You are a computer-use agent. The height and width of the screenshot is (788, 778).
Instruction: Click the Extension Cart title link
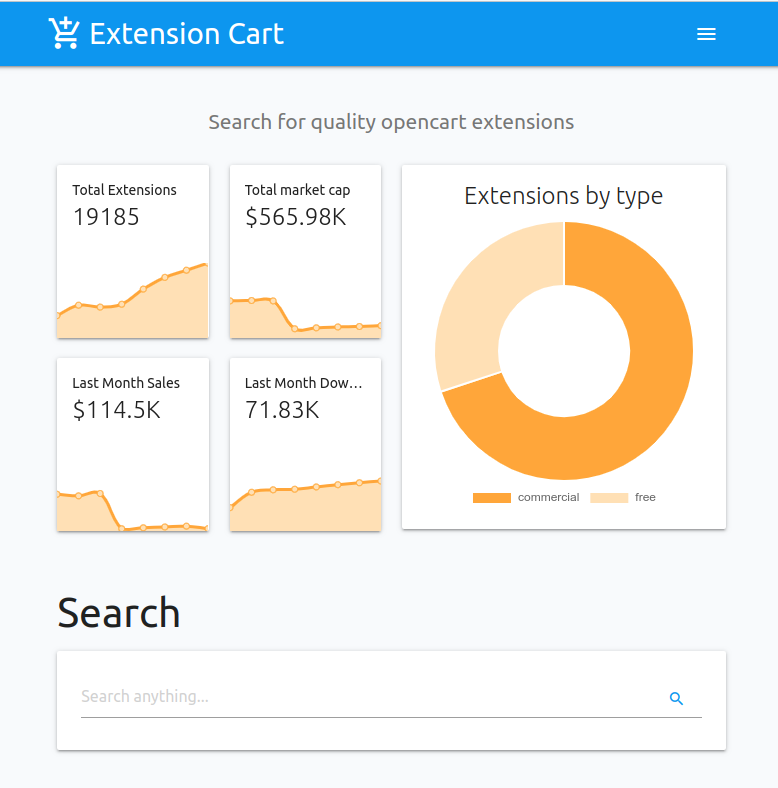(186, 34)
